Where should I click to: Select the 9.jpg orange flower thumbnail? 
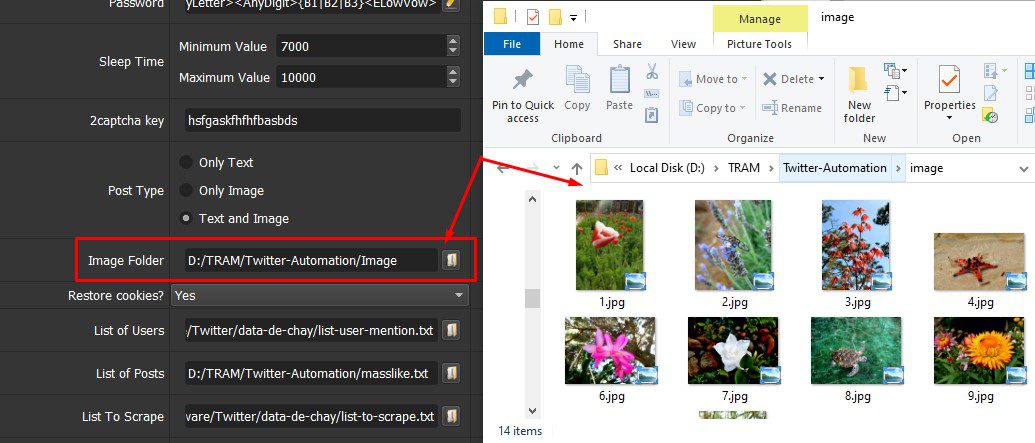980,351
